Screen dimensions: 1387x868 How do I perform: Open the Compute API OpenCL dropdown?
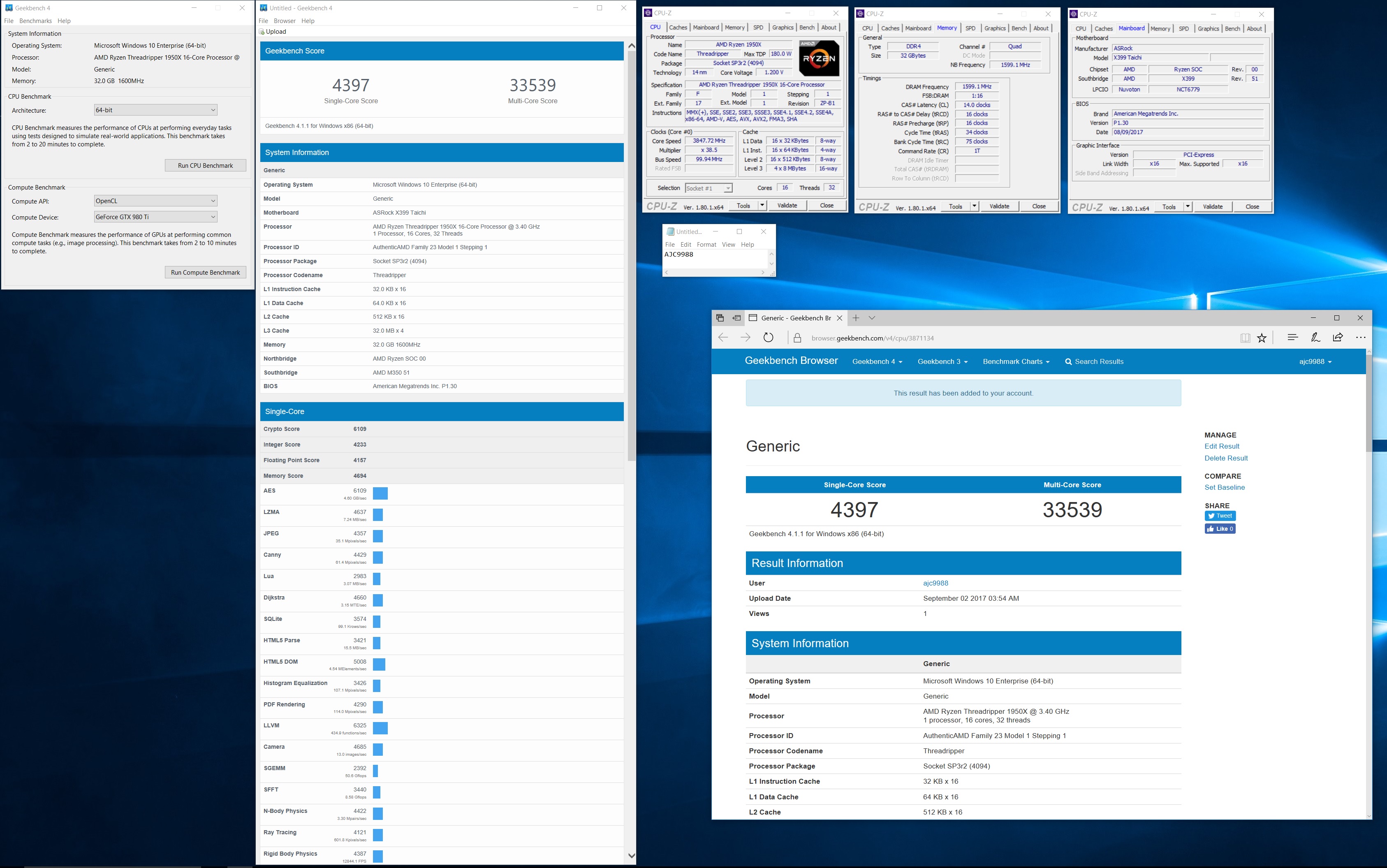[155, 201]
